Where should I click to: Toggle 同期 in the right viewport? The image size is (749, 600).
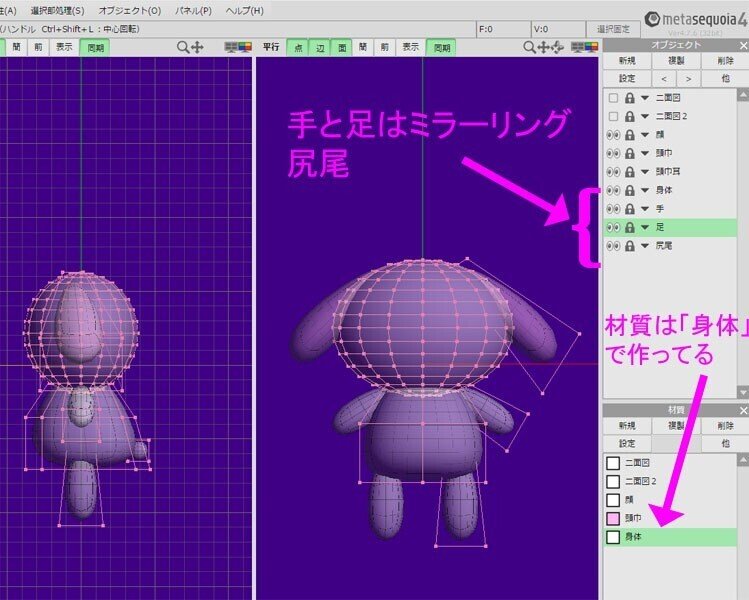click(x=441, y=47)
